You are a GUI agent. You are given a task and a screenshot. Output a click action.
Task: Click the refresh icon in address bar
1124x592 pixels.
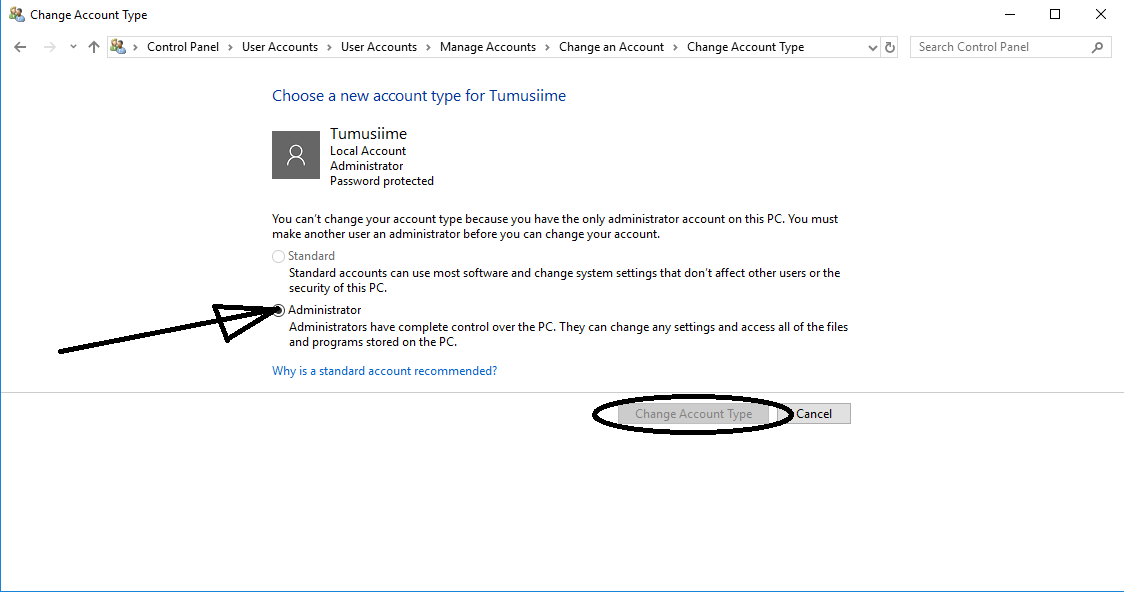[x=889, y=46]
